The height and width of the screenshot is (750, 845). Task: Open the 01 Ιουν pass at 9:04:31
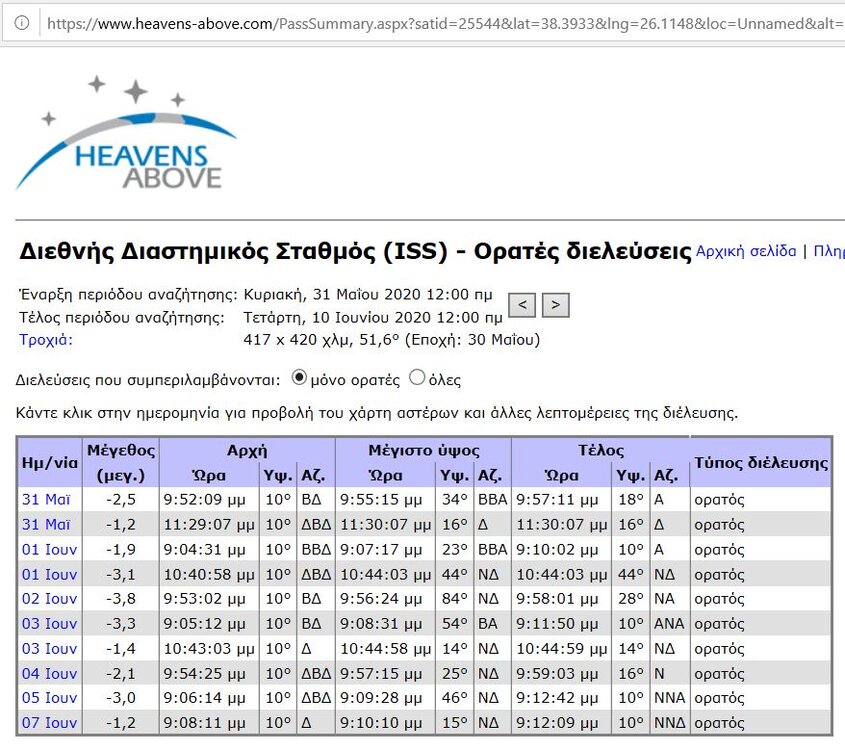[x=49, y=549]
